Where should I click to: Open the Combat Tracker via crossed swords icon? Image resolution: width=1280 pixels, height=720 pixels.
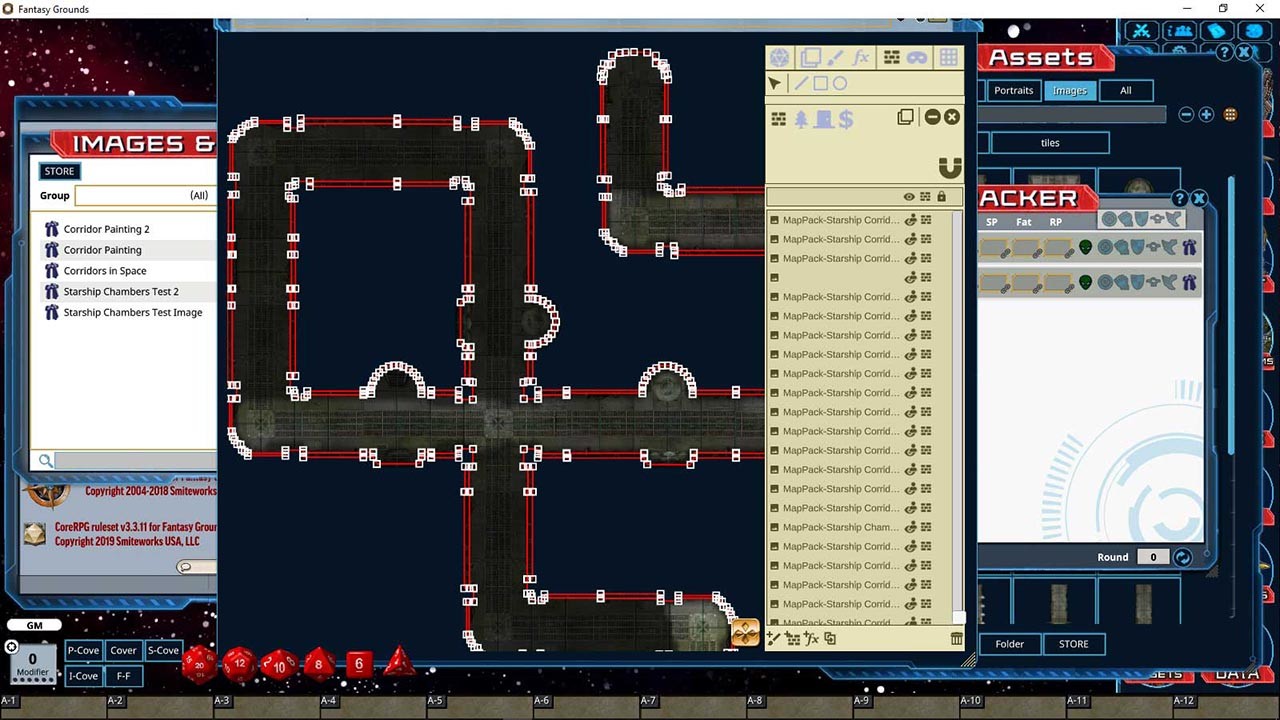tap(1141, 31)
